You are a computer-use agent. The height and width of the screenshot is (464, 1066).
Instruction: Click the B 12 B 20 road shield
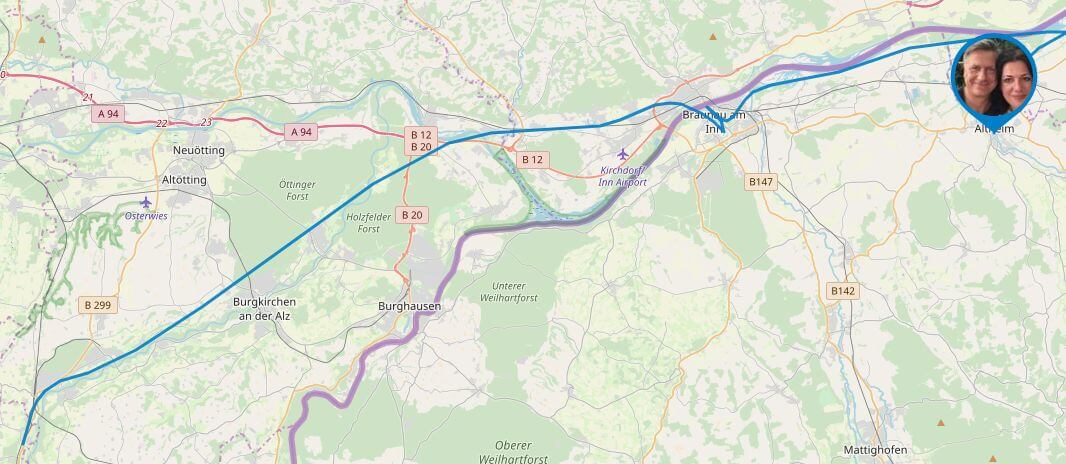pyautogui.click(x=422, y=141)
